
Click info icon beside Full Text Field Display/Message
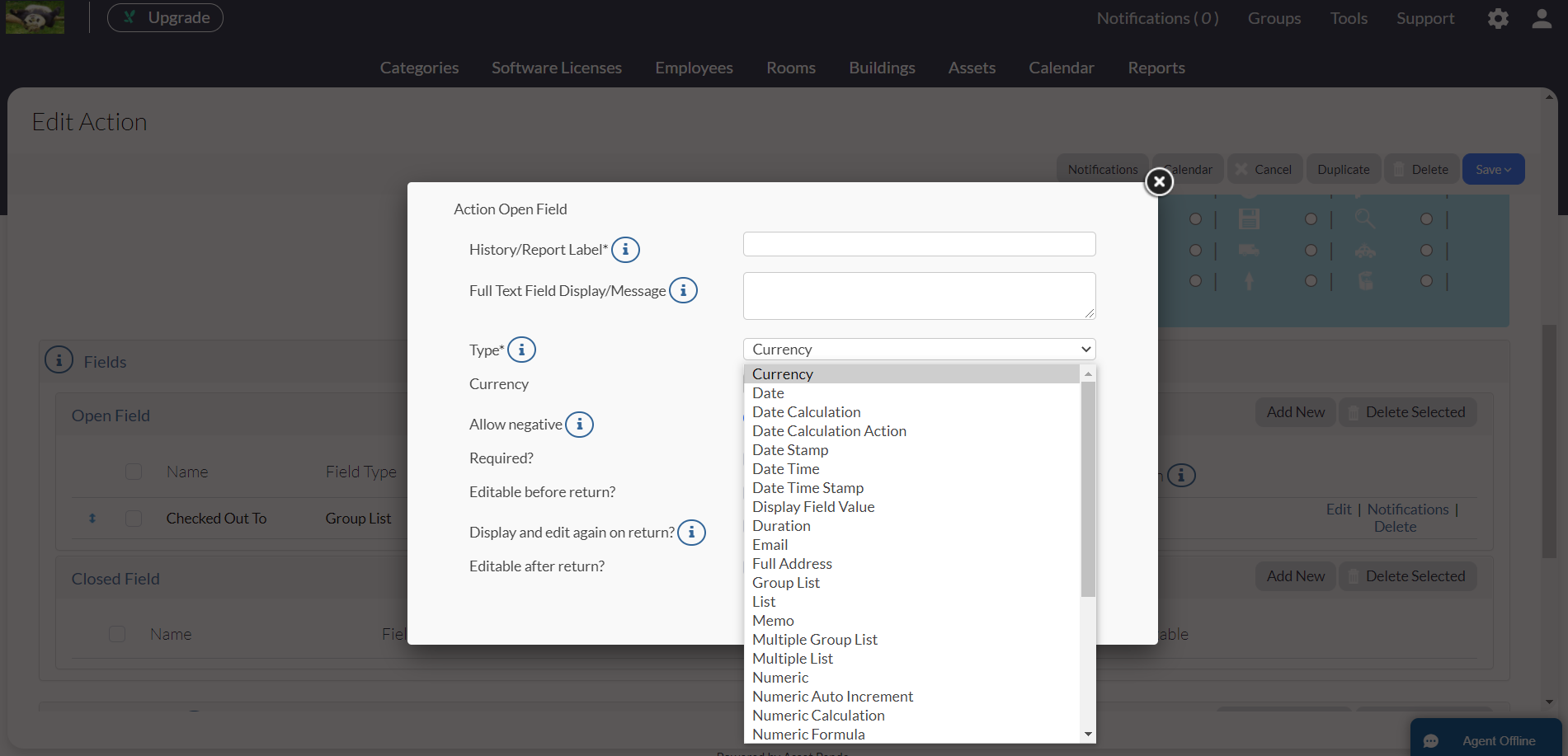(683, 290)
